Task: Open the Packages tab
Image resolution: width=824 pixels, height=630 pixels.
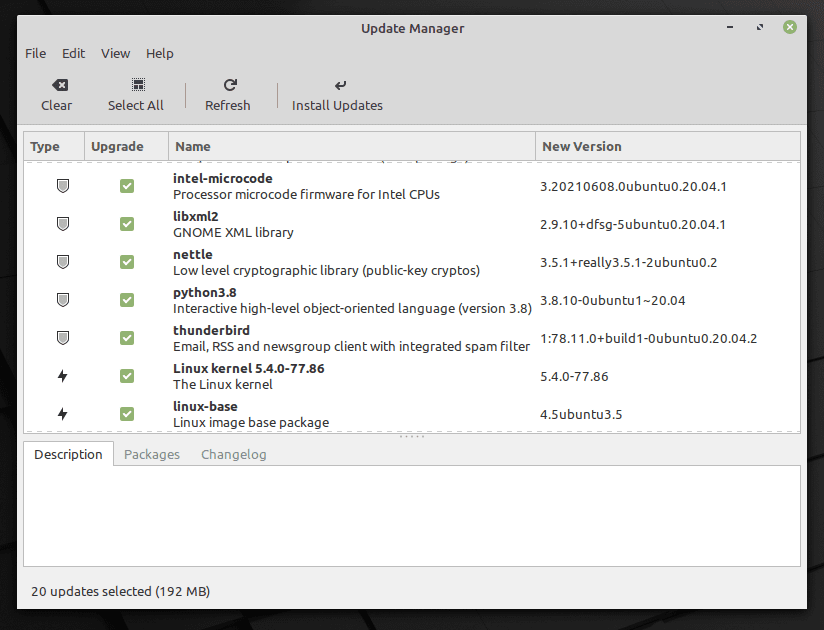Action: coord(152,454)
